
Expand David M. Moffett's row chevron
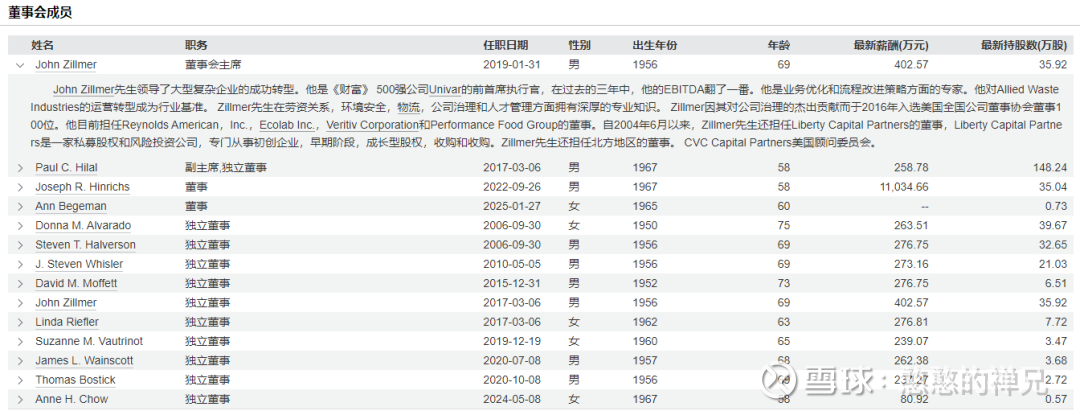click(19, 284)
